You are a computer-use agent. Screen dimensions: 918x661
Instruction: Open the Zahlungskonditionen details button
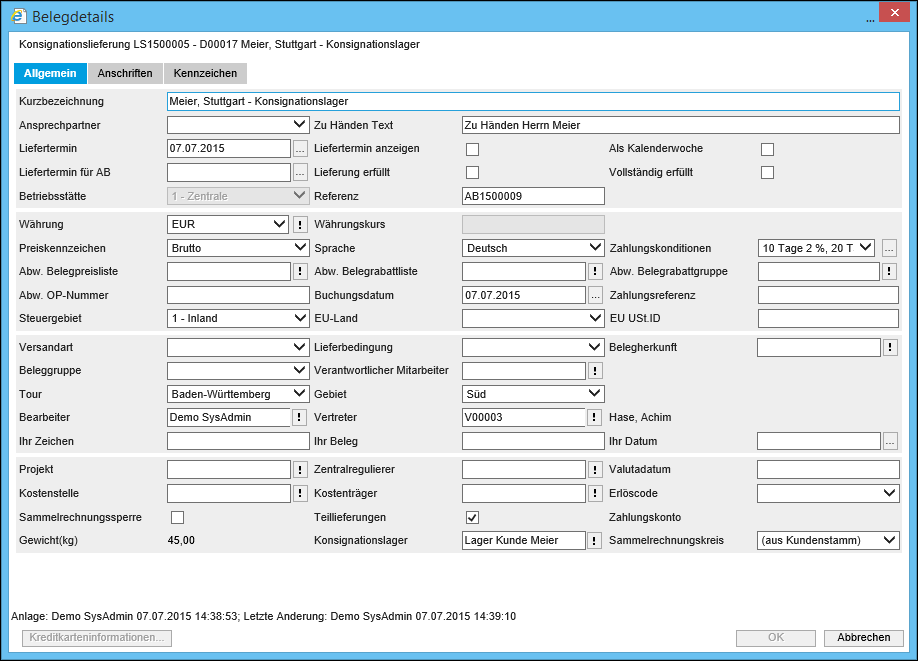[x=889, y=248]
